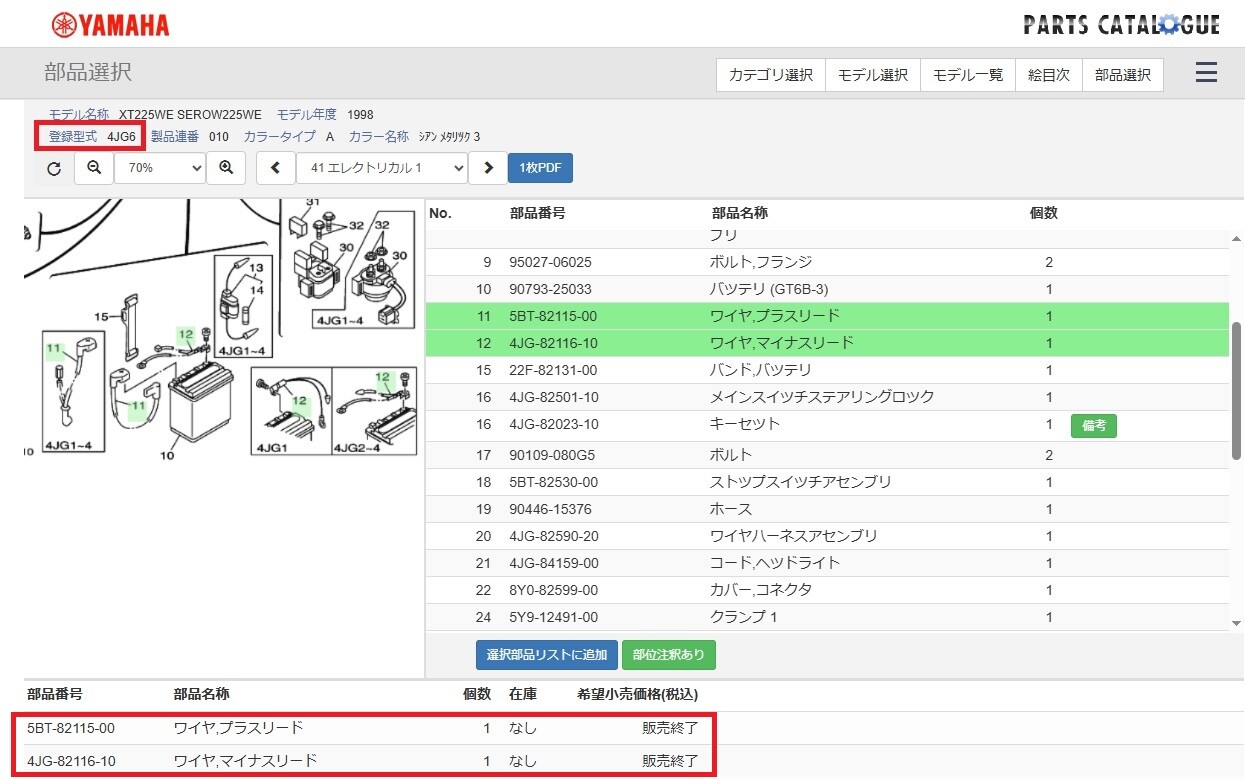The width and height of the screenshot is (1245, 780).
Task: Open the 70% zoom level dropdown
Action: [x=160, y=168]
